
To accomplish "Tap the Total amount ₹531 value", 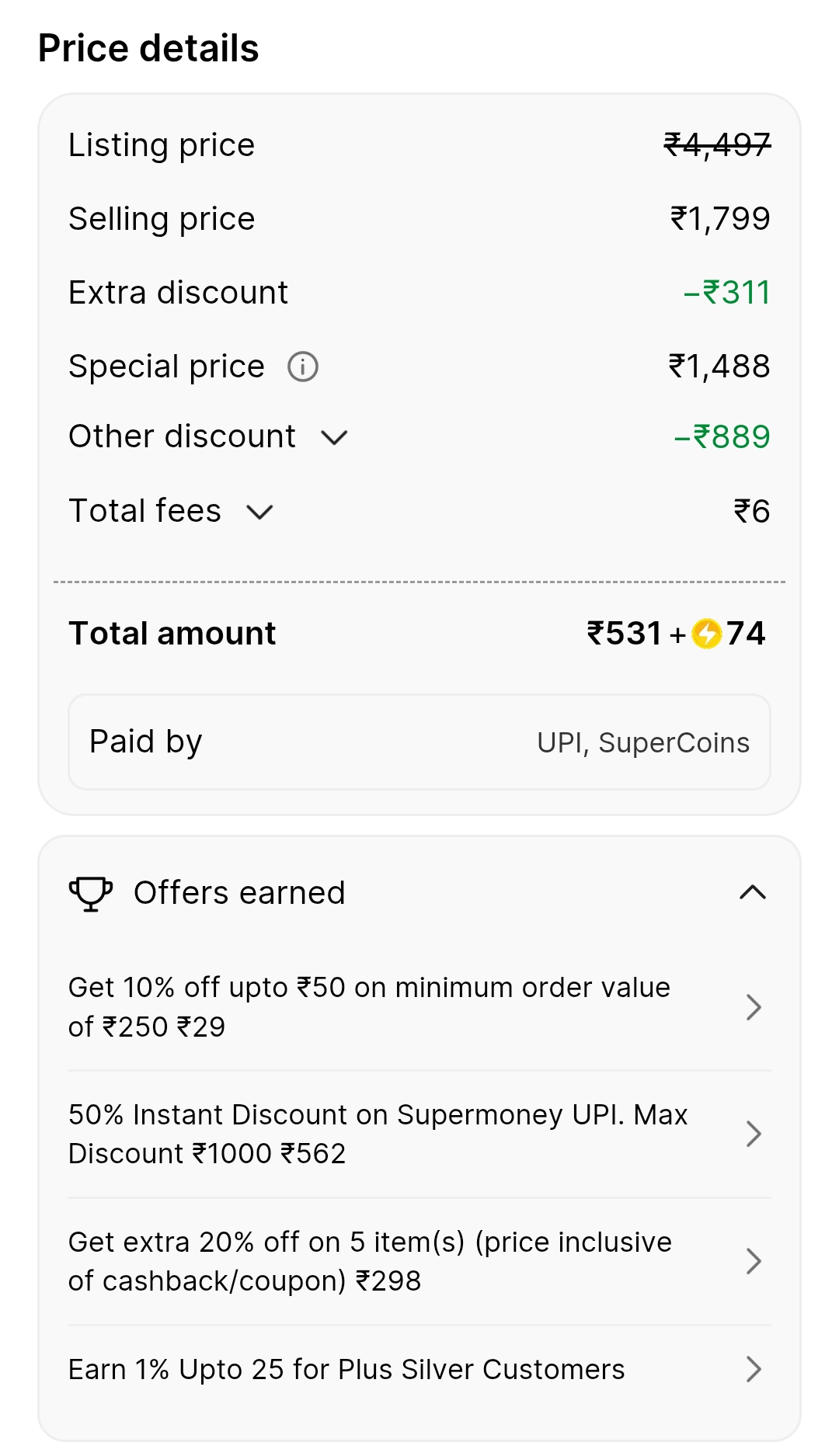I will (625, 634).
